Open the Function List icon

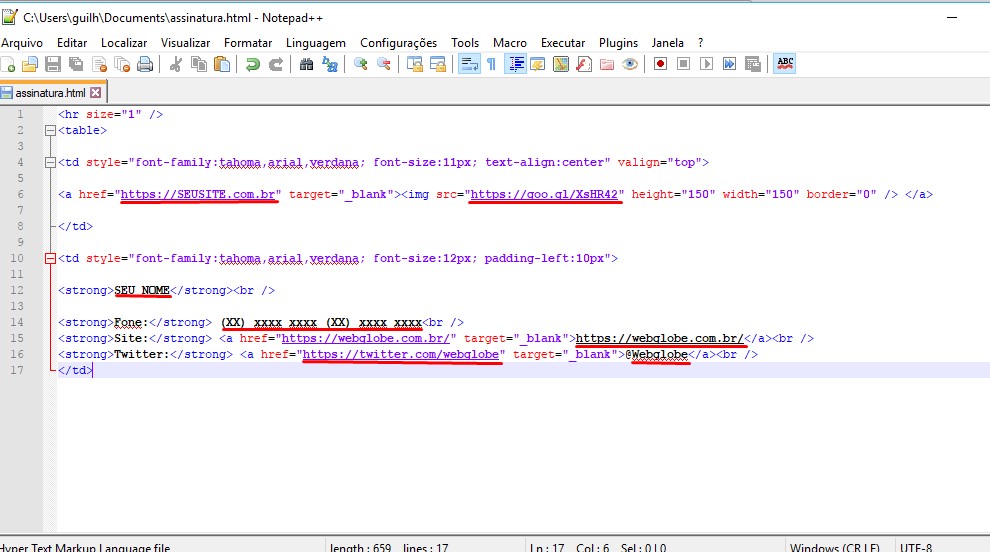pos(584,64)
